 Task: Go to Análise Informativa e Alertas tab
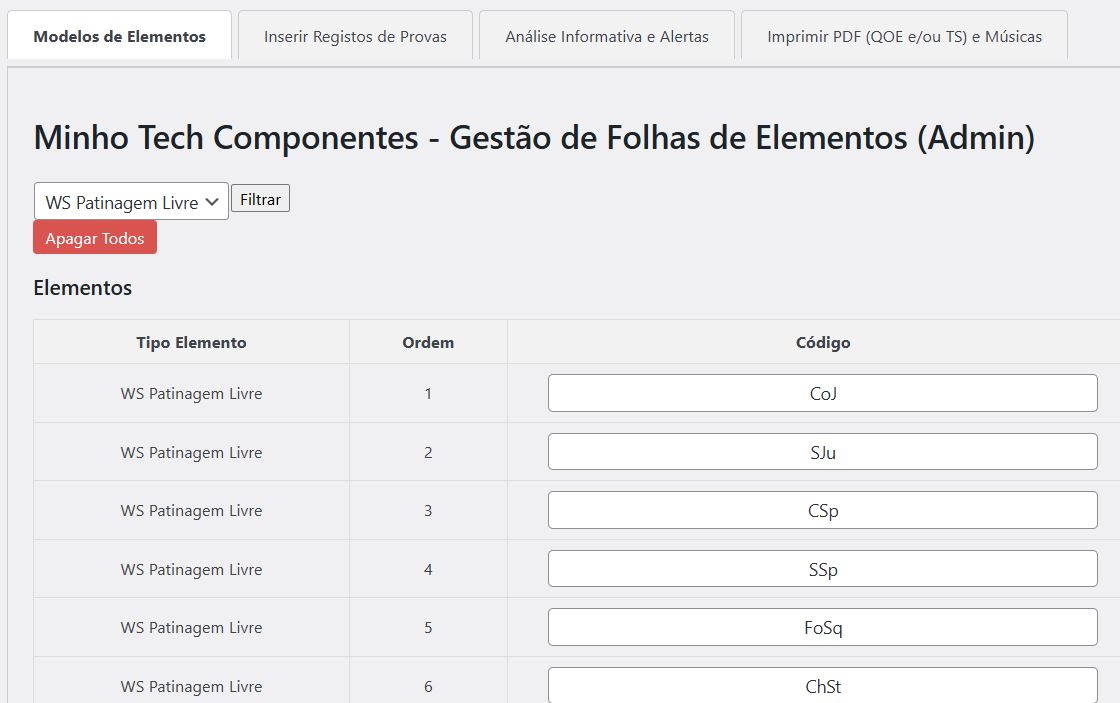(607, 37)
